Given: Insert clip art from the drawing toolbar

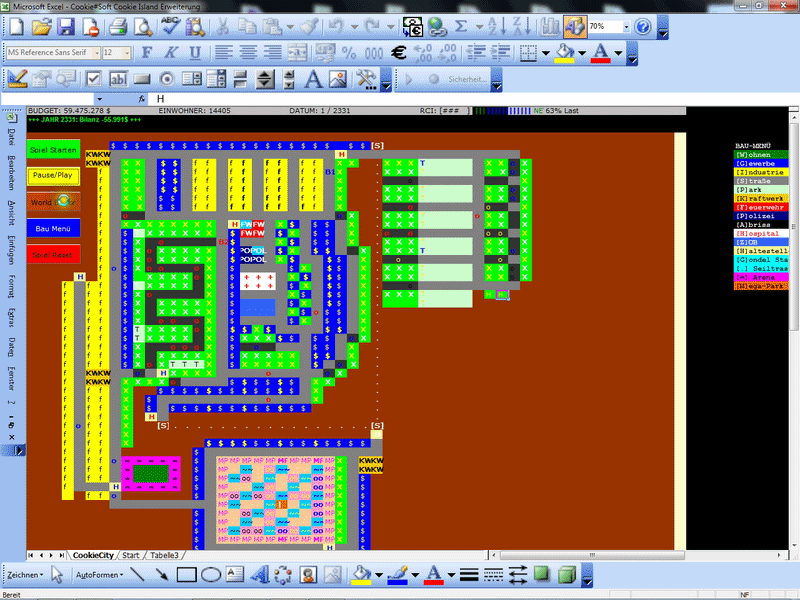Looking at the screenshot, I should pyautogui.click(x=307, y=575).
